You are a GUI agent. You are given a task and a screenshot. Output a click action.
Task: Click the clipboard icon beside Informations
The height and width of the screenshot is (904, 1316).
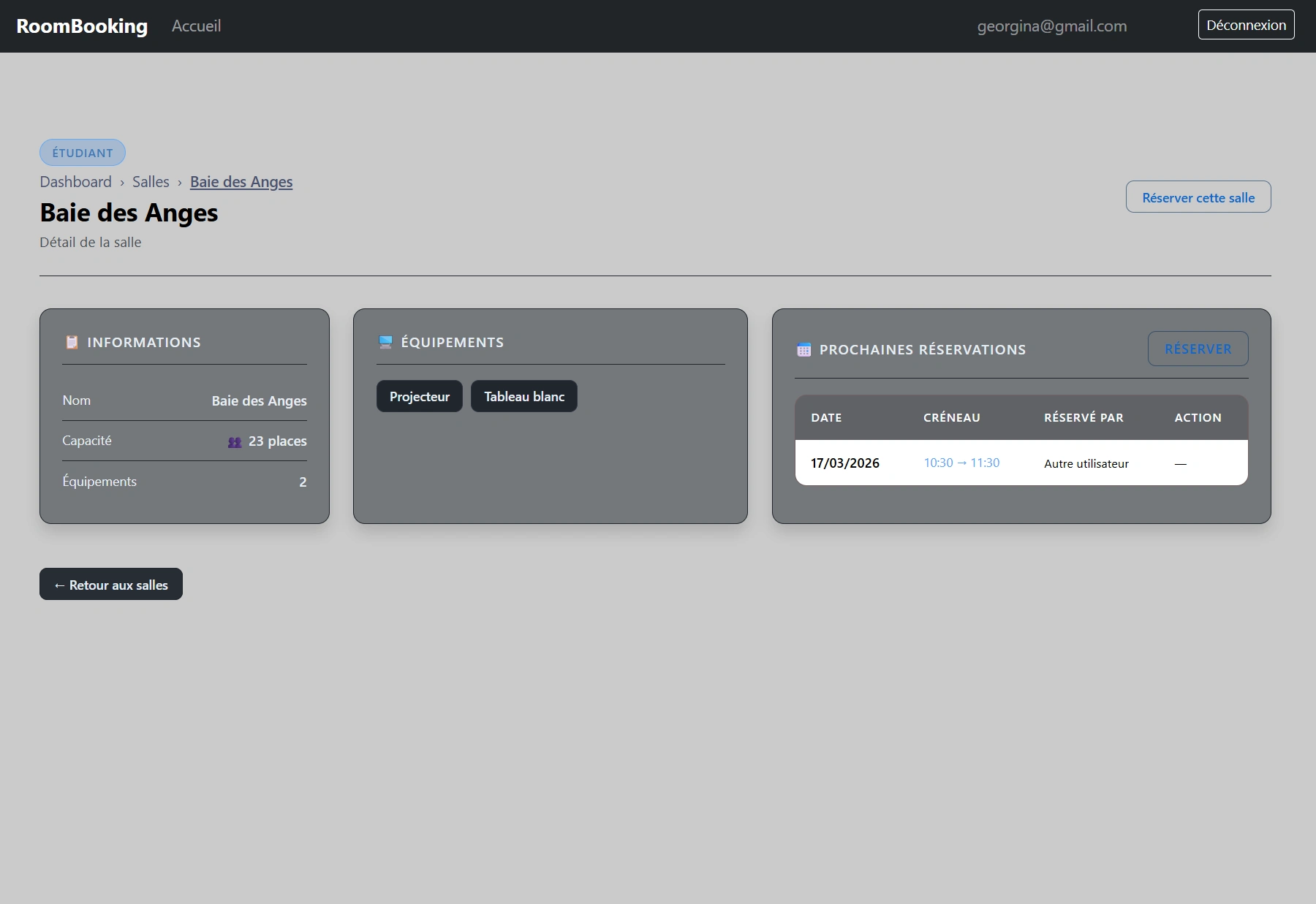[72, 342]
